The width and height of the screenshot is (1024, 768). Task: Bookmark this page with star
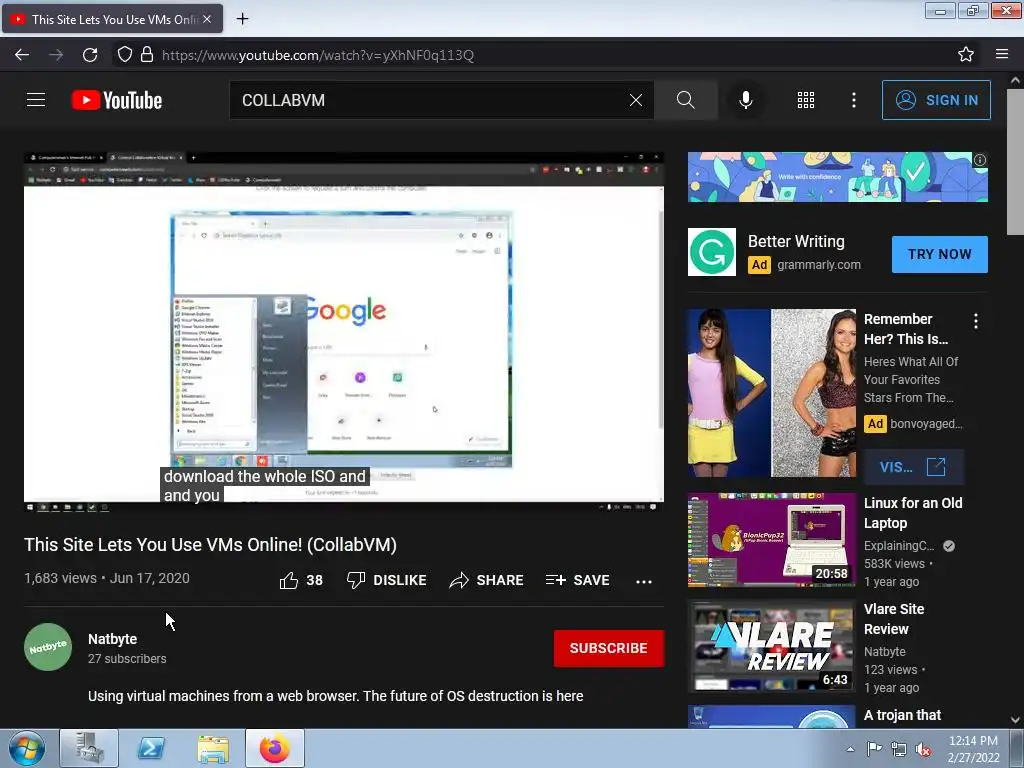[966, 55]
